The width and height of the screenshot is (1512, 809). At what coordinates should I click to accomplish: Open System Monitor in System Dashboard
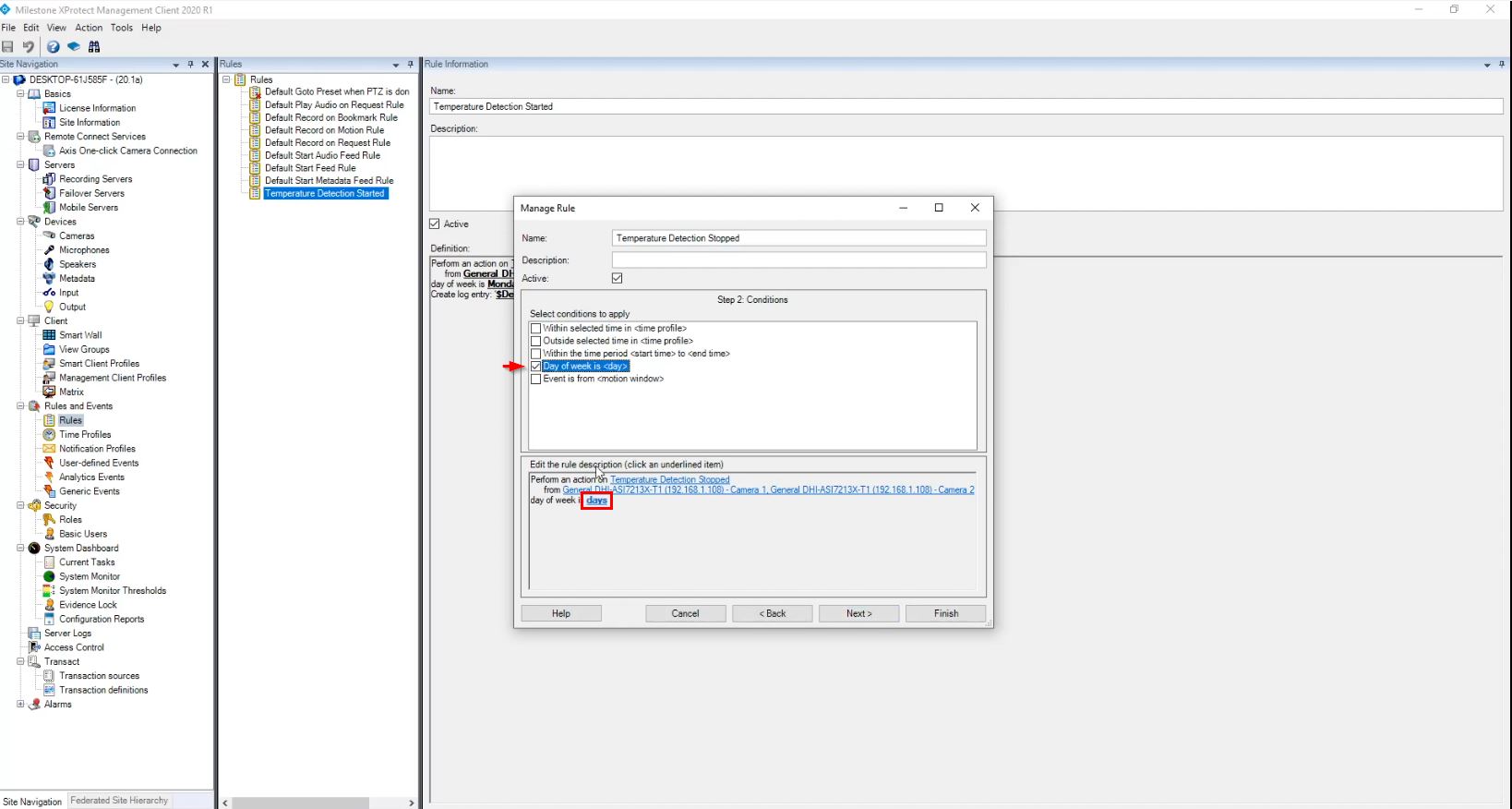pyautogui.click(x=90, y=576)
